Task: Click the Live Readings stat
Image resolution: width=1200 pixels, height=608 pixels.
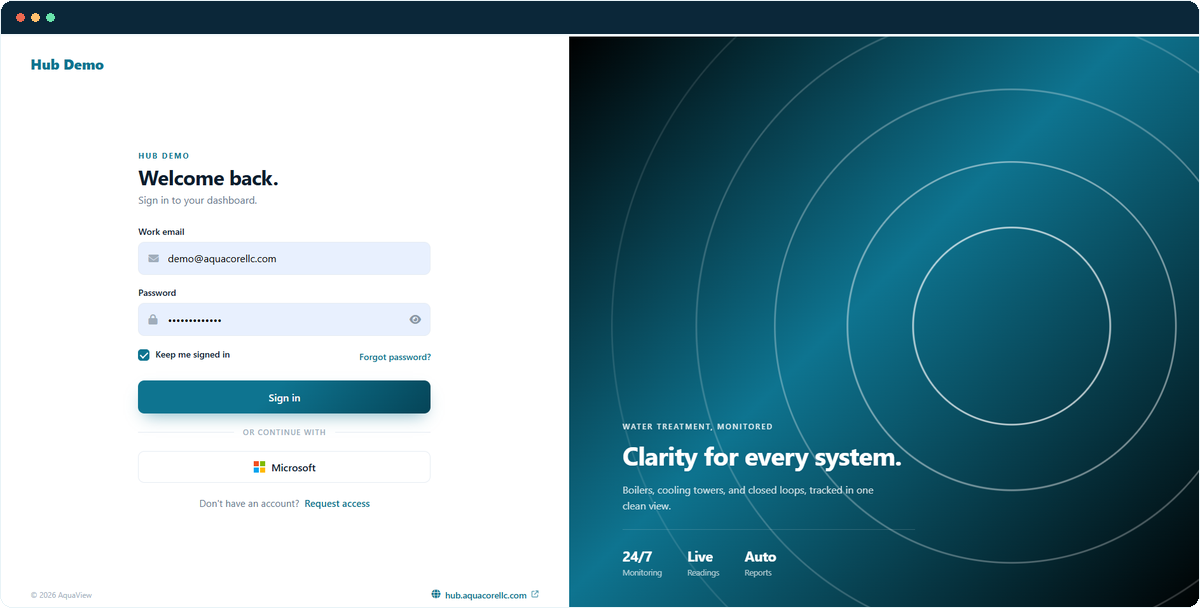Action: pos(703,563)
